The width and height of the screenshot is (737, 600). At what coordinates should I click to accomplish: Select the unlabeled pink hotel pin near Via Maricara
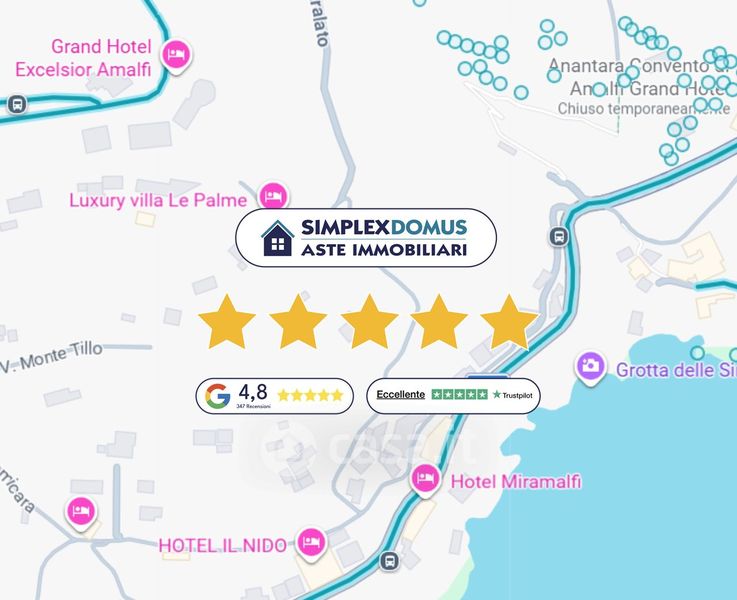[x=81, y=513]
